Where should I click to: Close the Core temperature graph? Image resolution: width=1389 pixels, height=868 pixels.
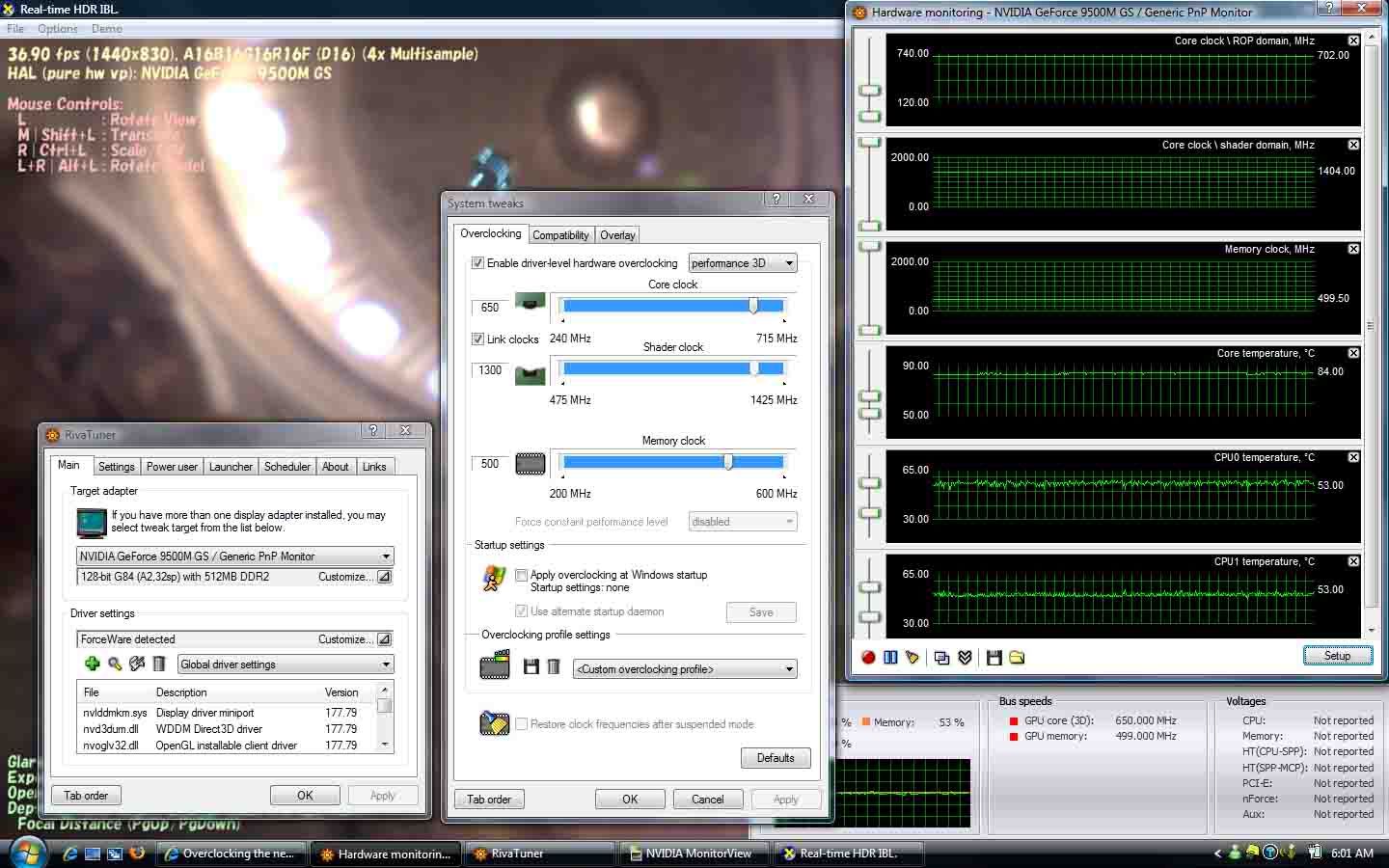(x=1353, y=353)
